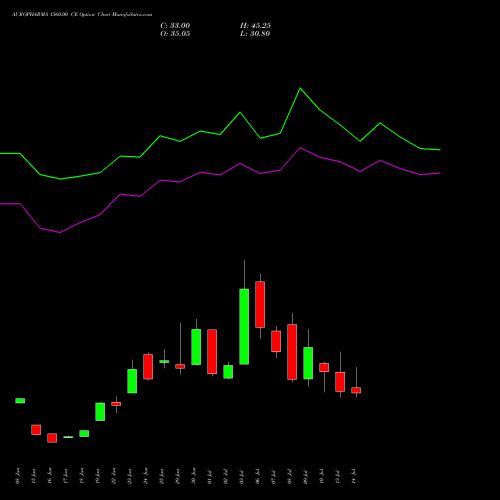500x500 pixels.
Task: Click the 24 Jun date label
Action: (146, 476)
